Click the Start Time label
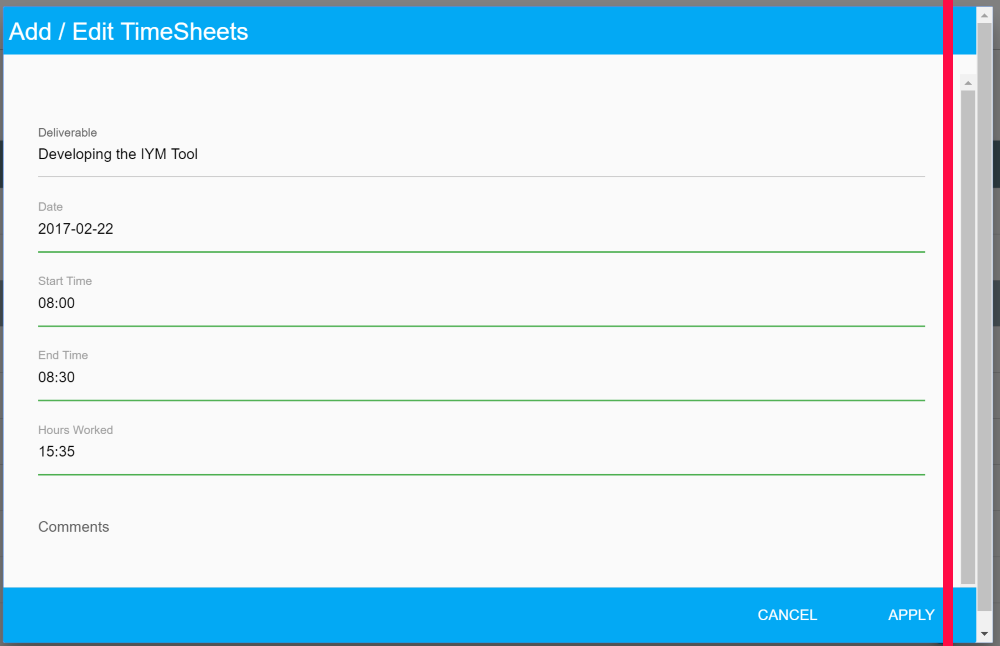The image size is (1000, 646). click(x=65, y=281)
